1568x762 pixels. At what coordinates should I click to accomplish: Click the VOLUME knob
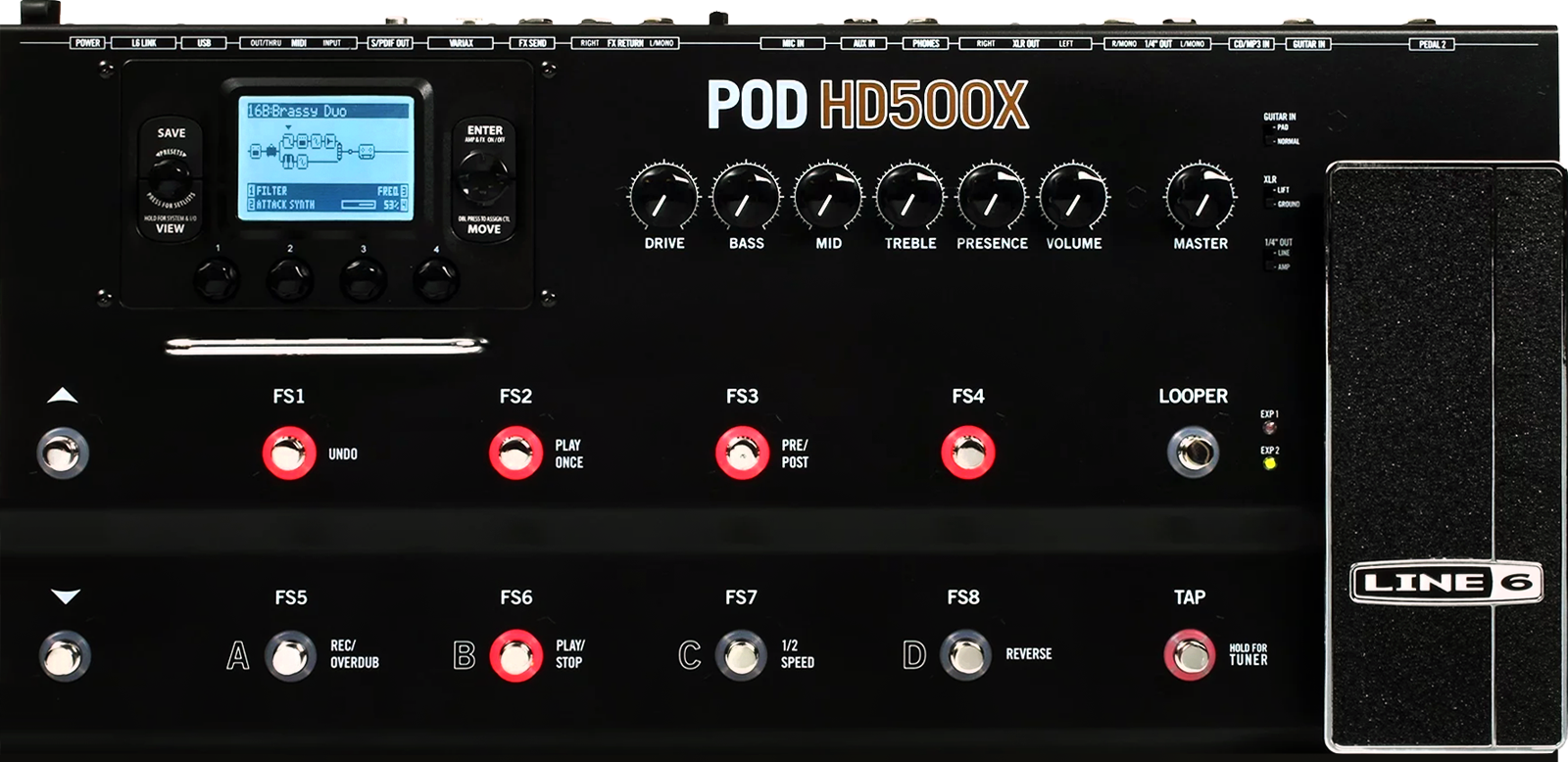tap(1074, 197)
